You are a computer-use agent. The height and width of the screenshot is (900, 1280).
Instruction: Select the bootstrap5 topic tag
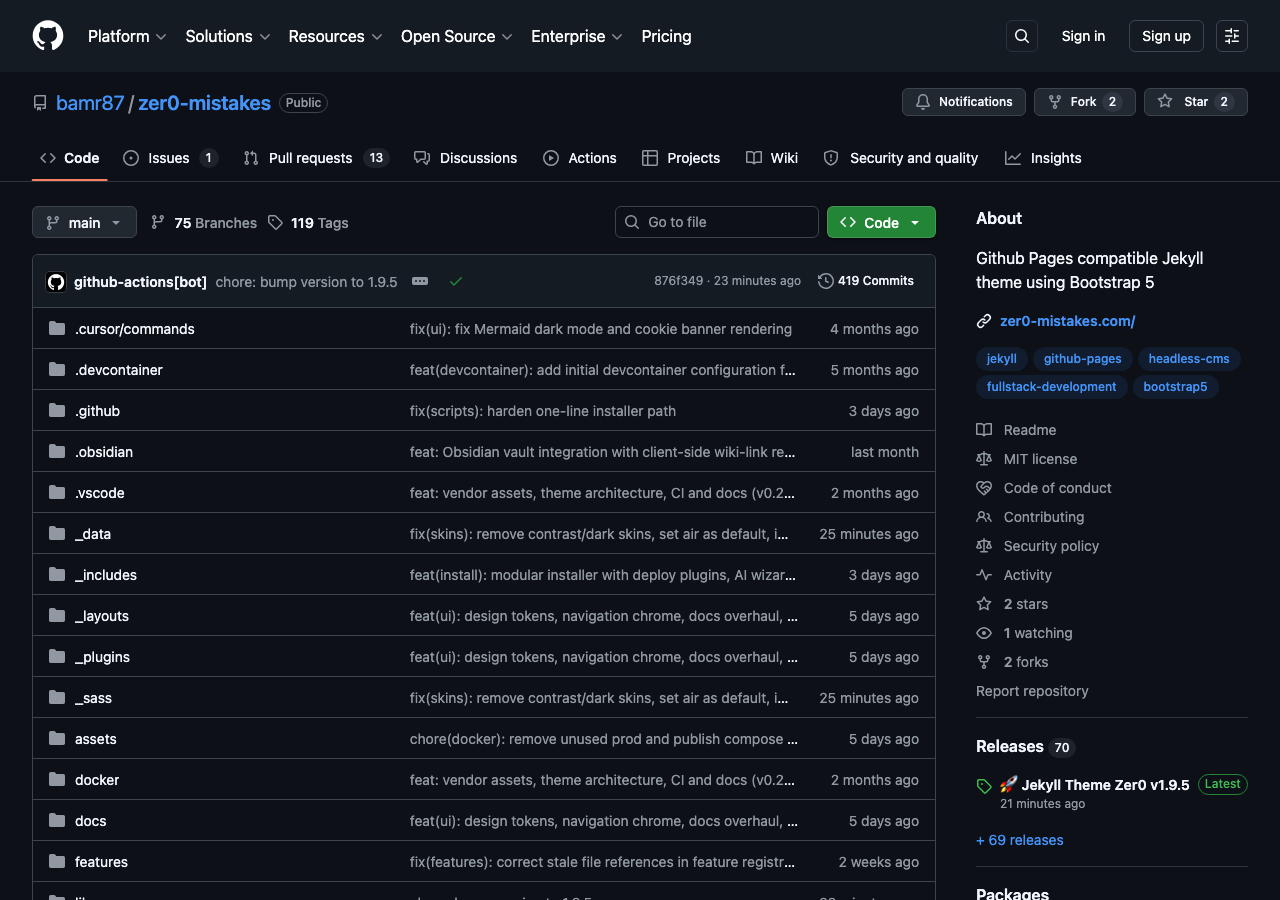[1175, 387]
